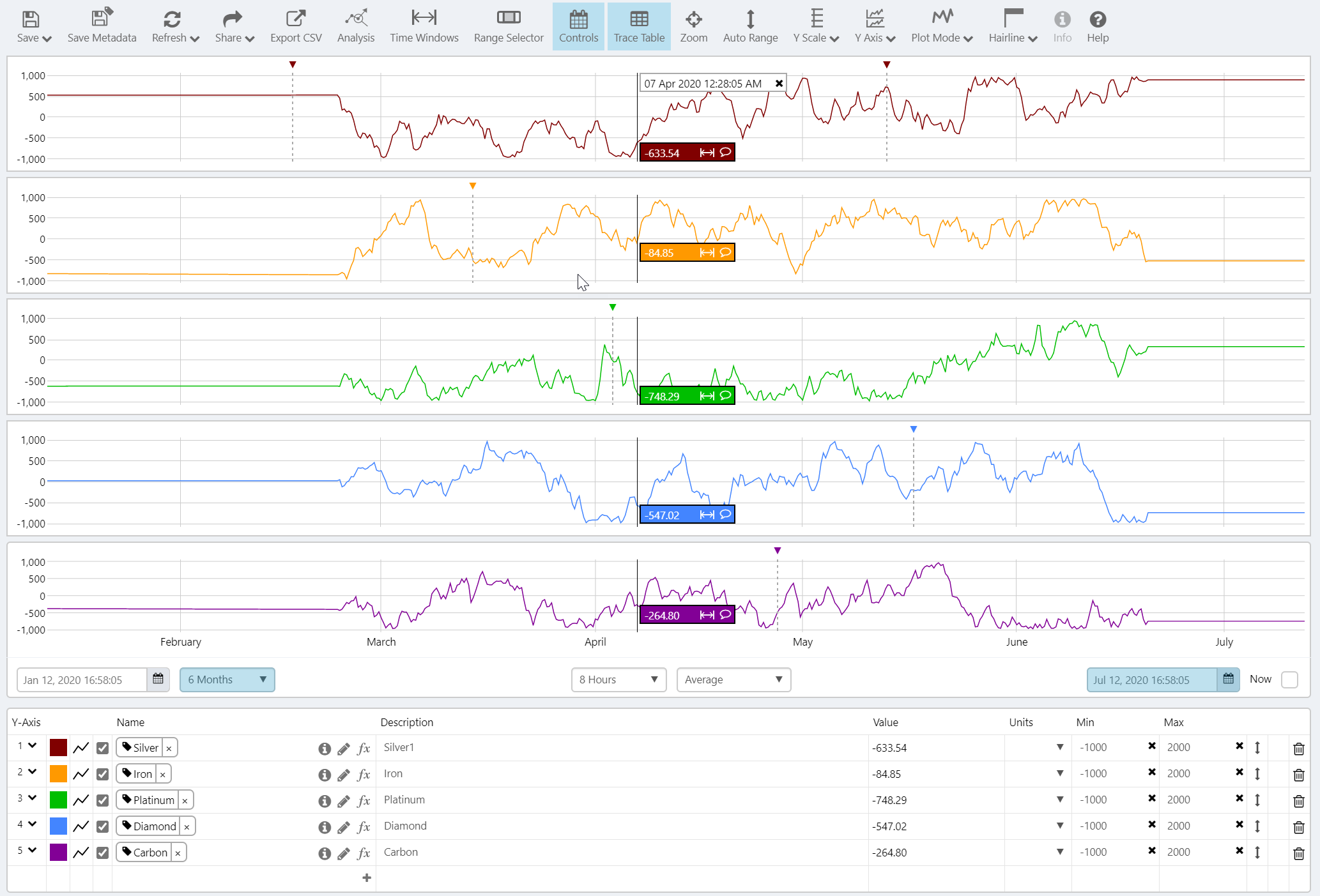Open the Range Selector tool
Image resolution: width=1320 pixels, height=896 pixels.
click(x=509, y=26)
